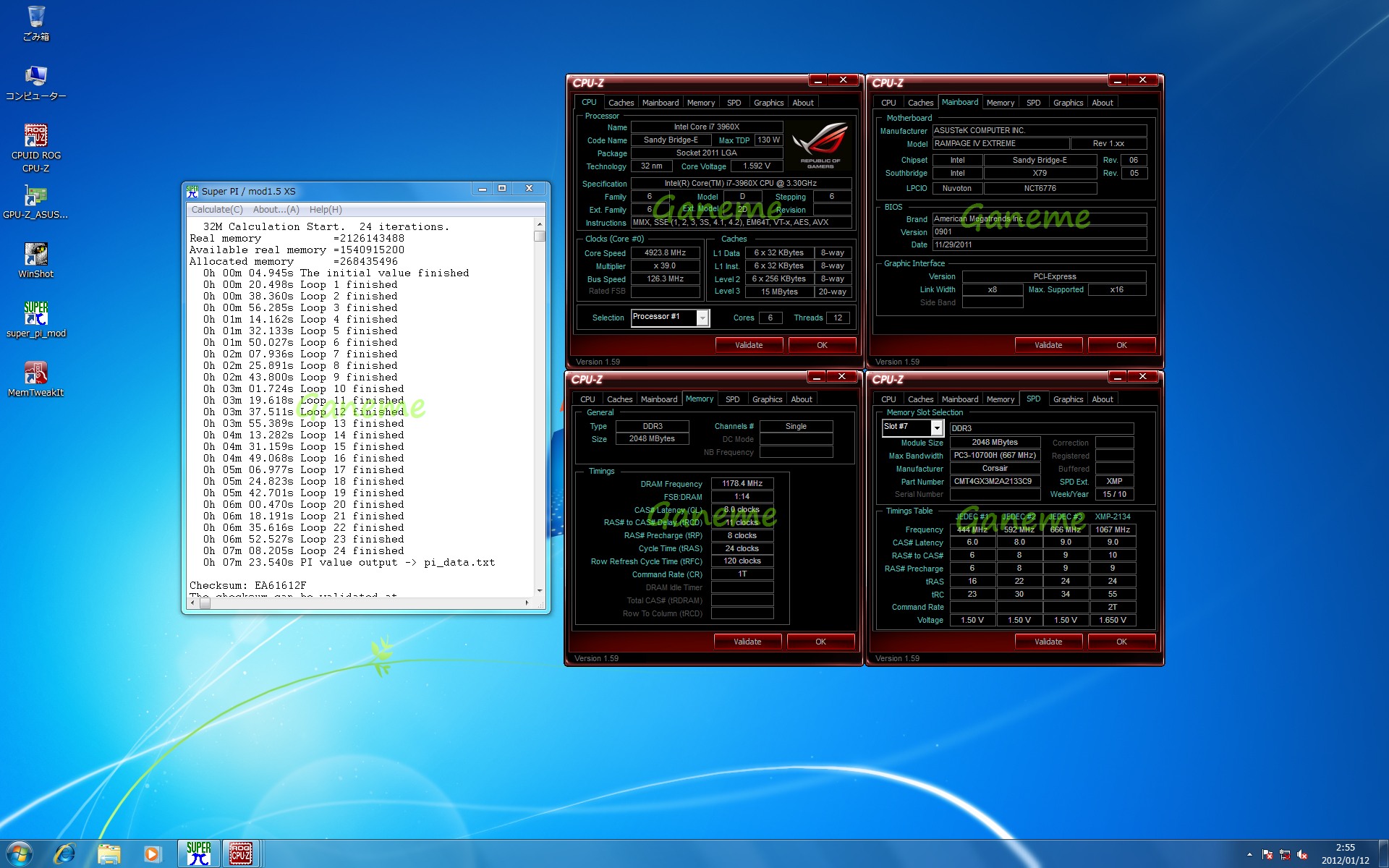
Task: Click the mainboard Model field RAMPAGE IV EXTREME
Action: click(1000, 144)
